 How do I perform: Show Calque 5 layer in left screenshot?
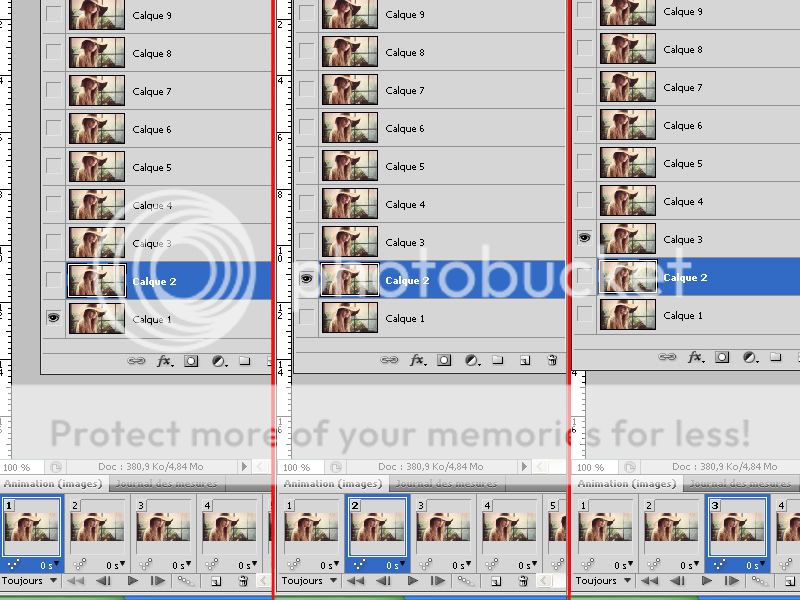[x=53, y=166]
